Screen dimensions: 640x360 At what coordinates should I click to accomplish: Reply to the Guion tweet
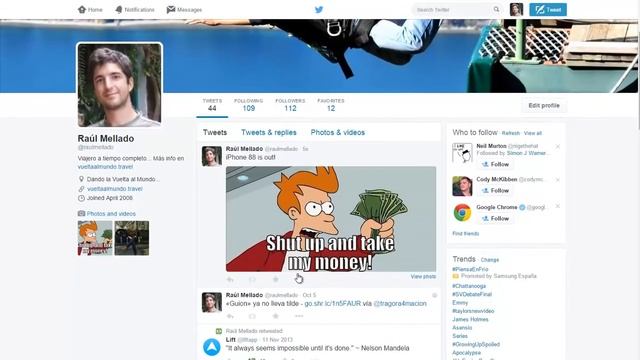click(x=230, y=316)
